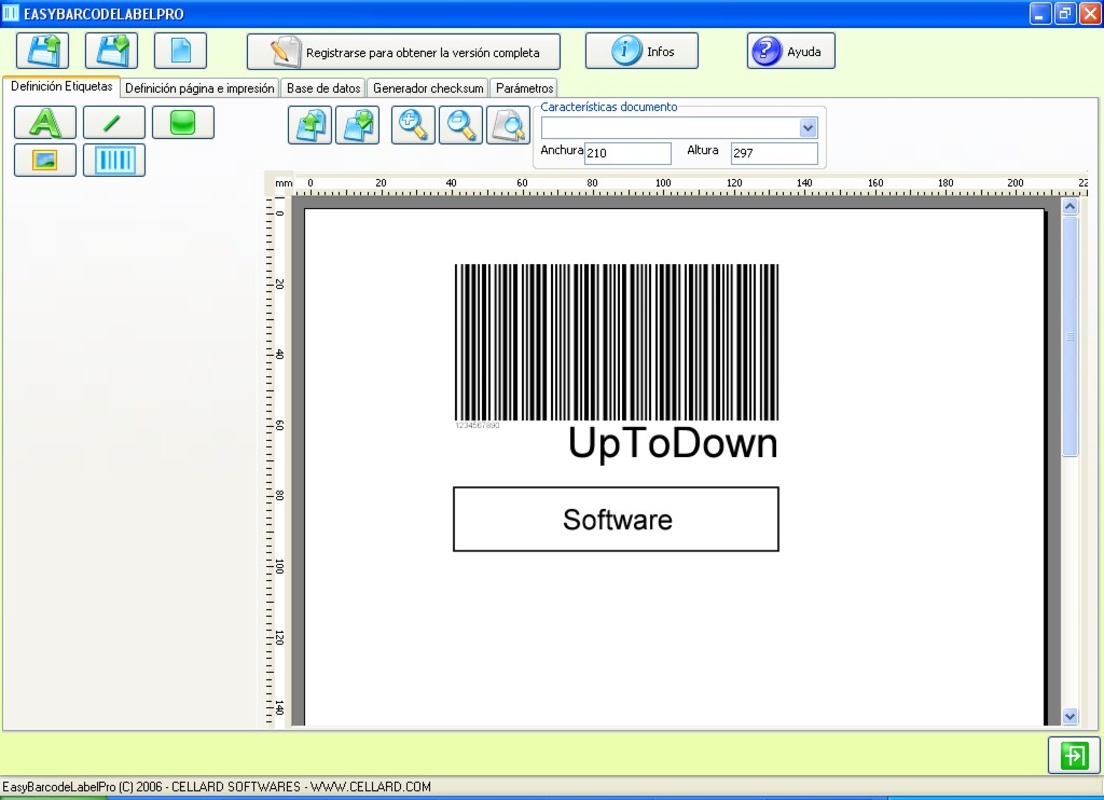Viewport: 1104px width, 800px height.
Task: Open Generador checksum tab
Action: point(428,88)
